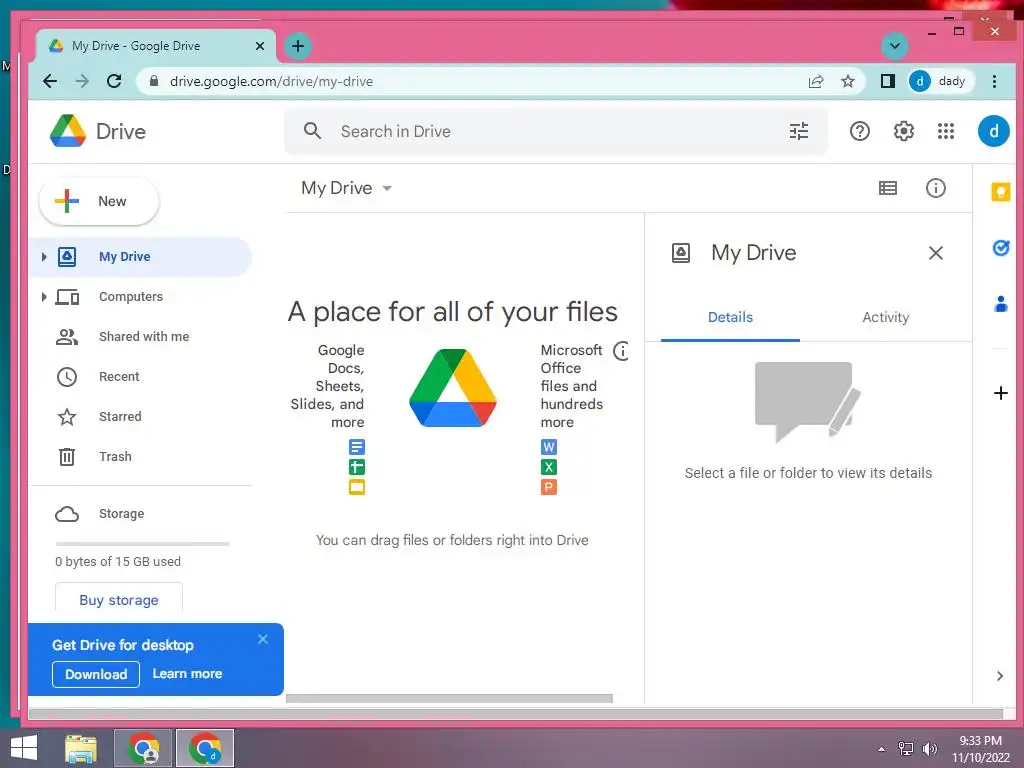Open search options filter icon
This screenshot has width=1024, height=768.
click(x=799, y=131)
